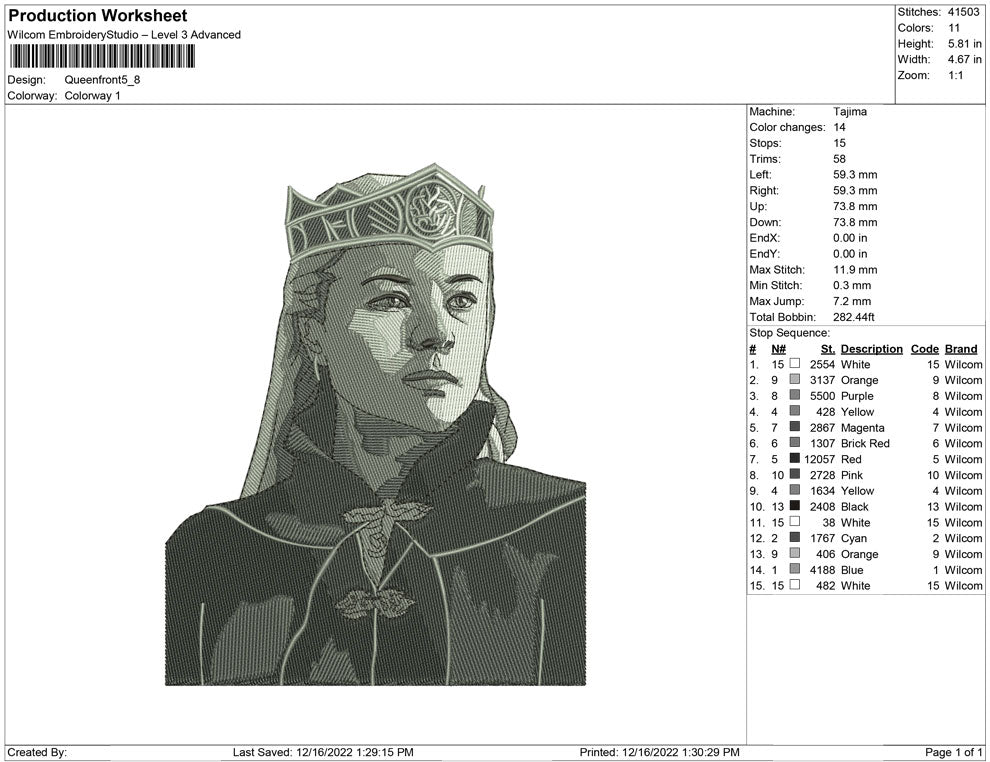The width and height of the screenshot is (990, 762).
Task: Click the black swatch in the Black row
Action: (795, 506)
